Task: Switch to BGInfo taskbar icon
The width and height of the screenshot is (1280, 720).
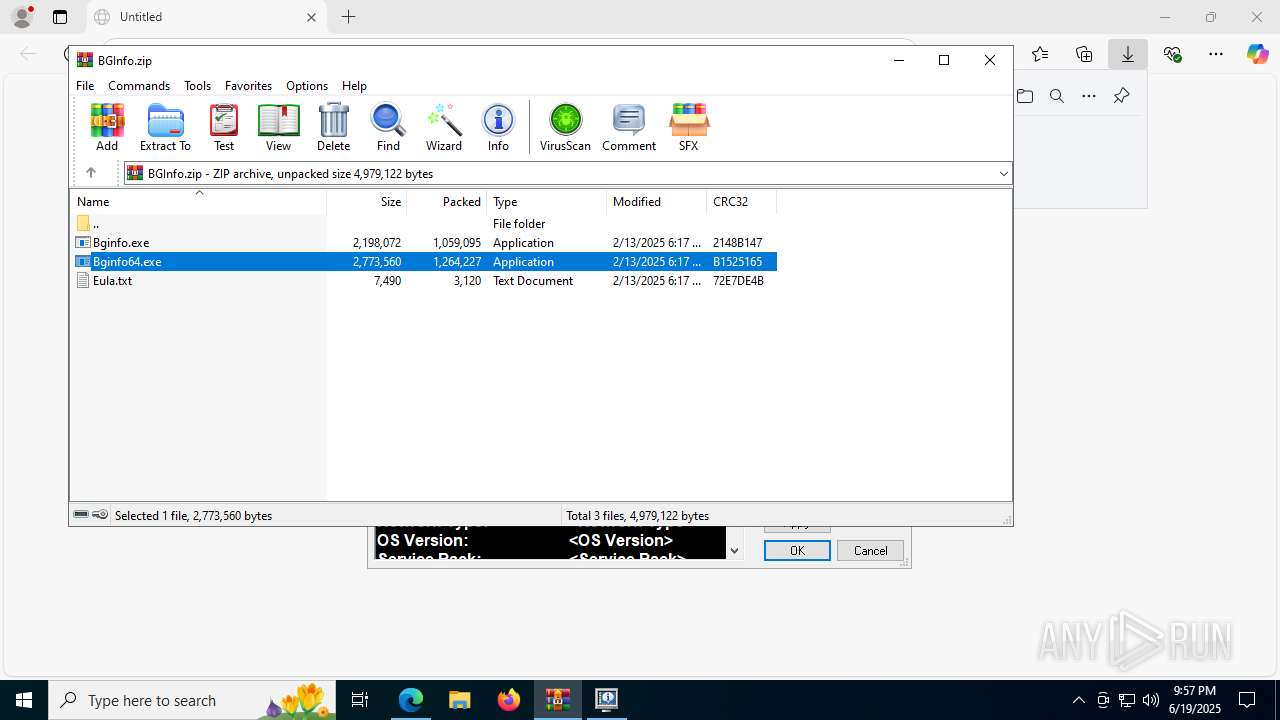Action: point(606,700)
